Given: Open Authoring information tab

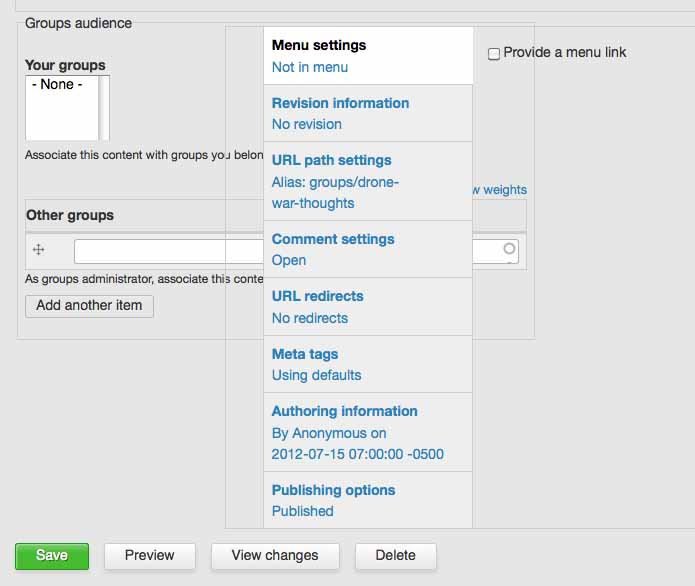Looking at the screenshot, I should coord(368,432).
